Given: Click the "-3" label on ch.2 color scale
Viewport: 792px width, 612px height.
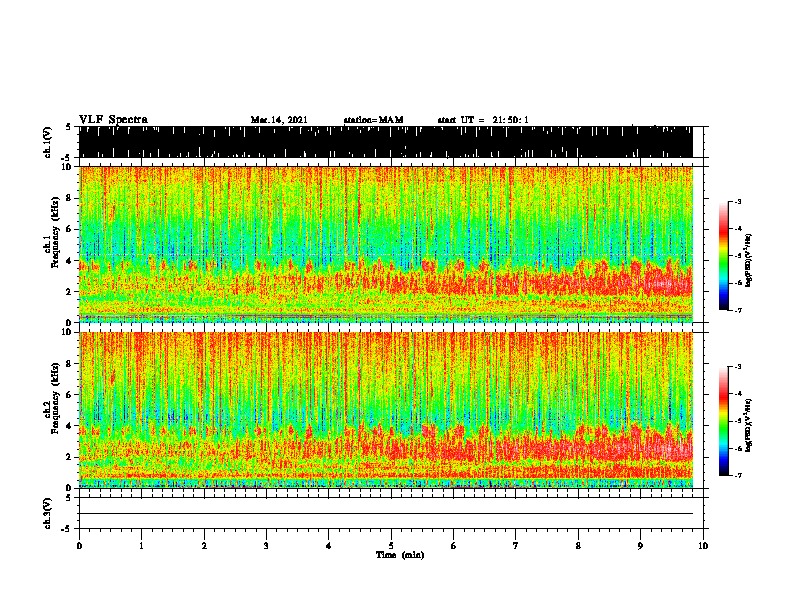Looking at the screenshot, I should [738, 367].
